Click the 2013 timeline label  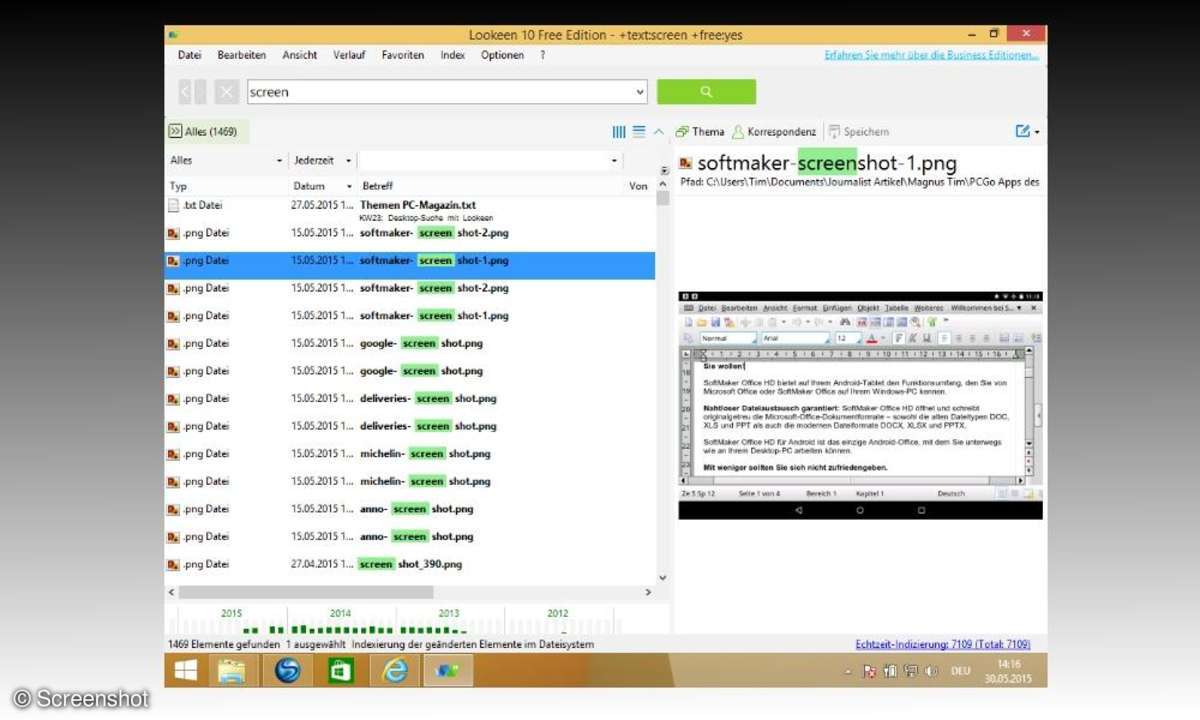[x=449, y=613]
